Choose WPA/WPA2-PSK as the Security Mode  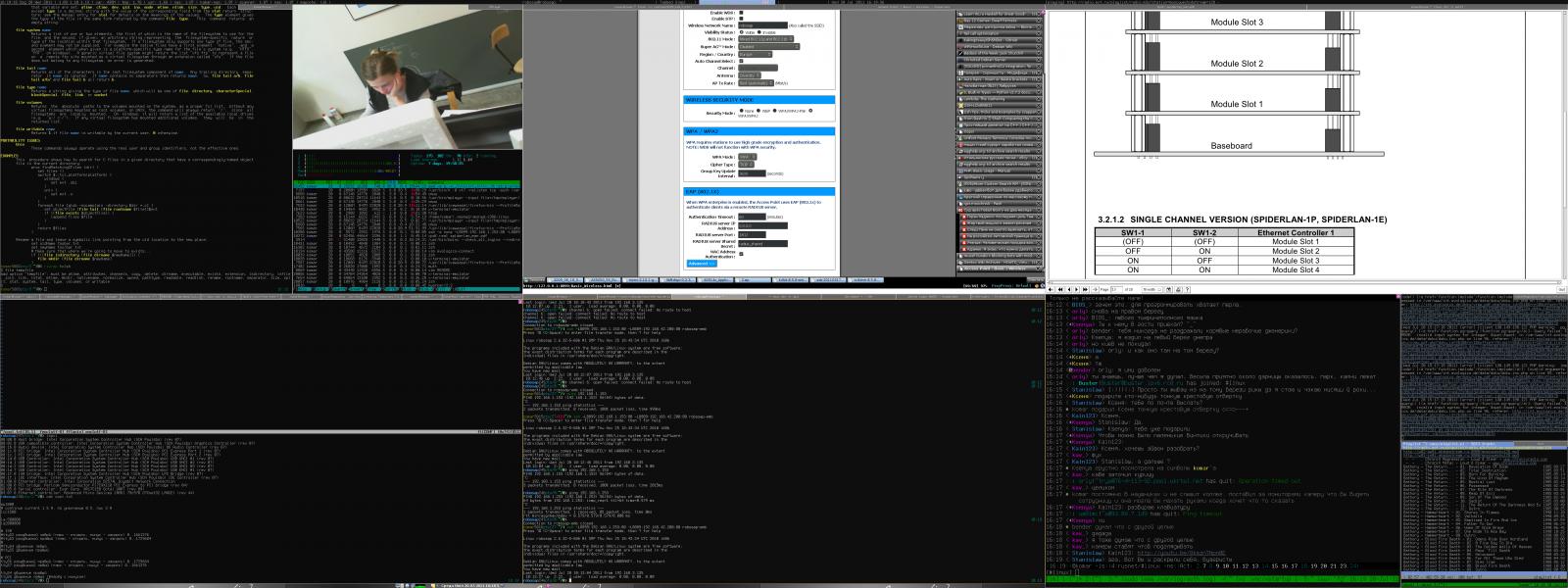click(x=776, y=112)
